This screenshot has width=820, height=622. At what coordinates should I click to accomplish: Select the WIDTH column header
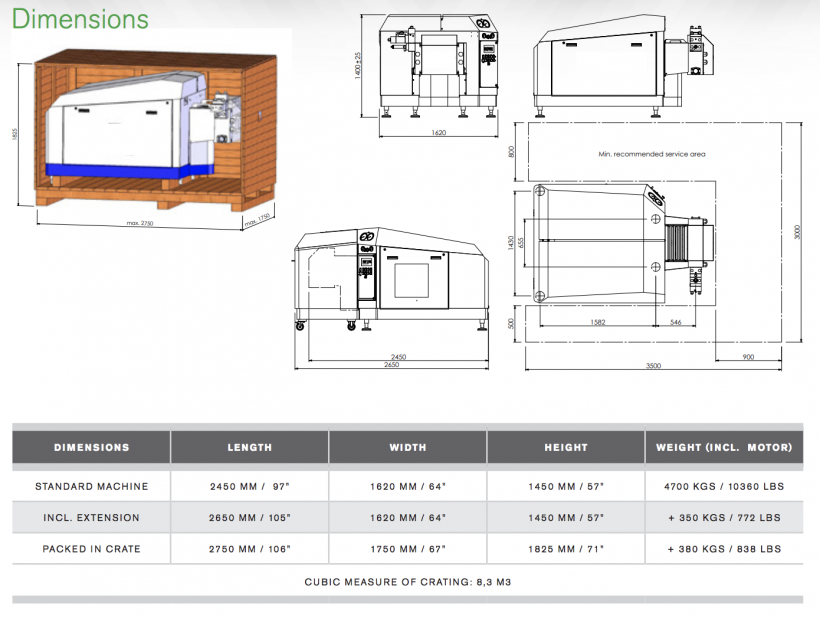[407, 447]
